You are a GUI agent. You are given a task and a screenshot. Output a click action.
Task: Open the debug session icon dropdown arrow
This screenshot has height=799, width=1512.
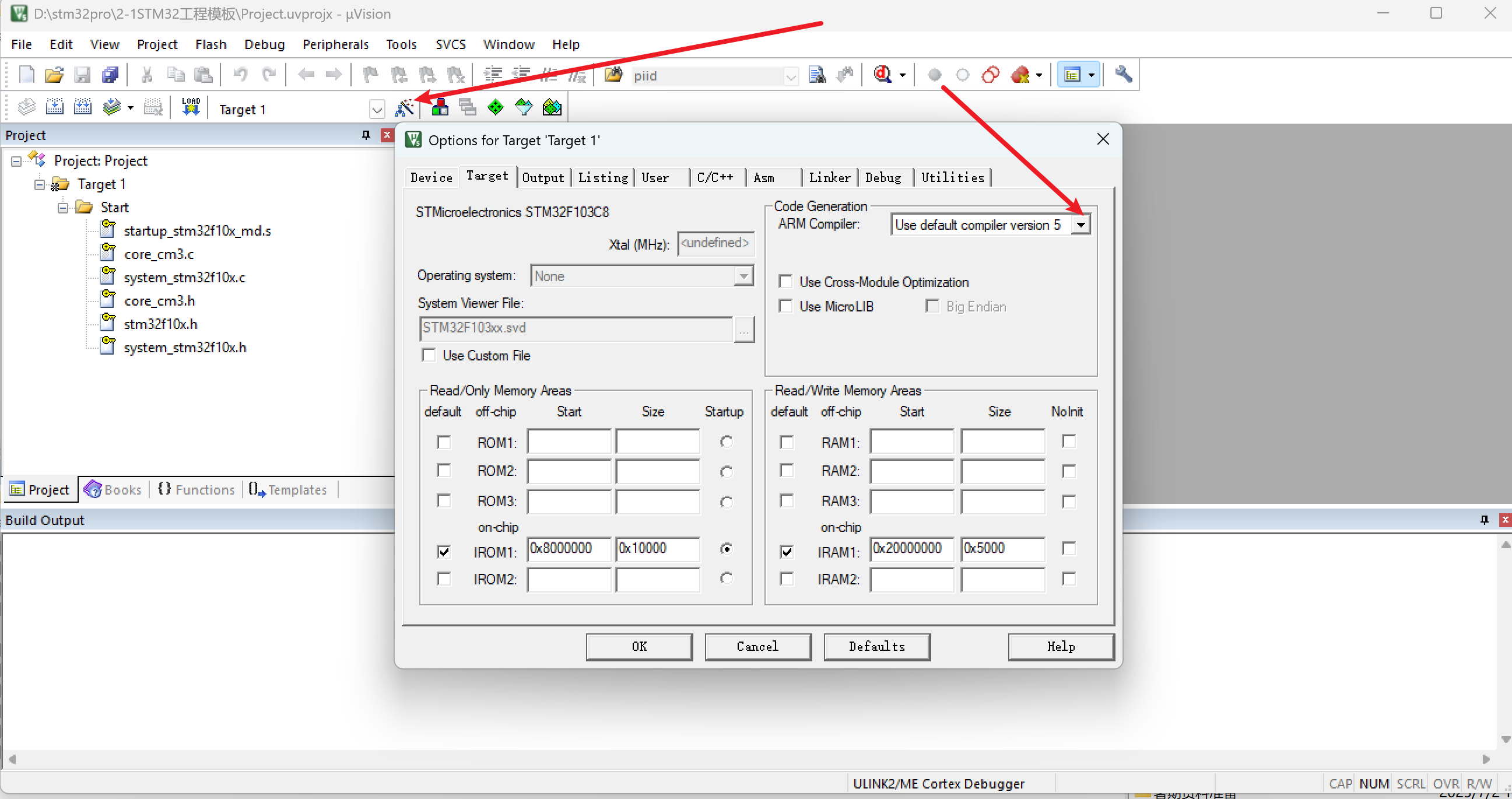click(903, 75)
